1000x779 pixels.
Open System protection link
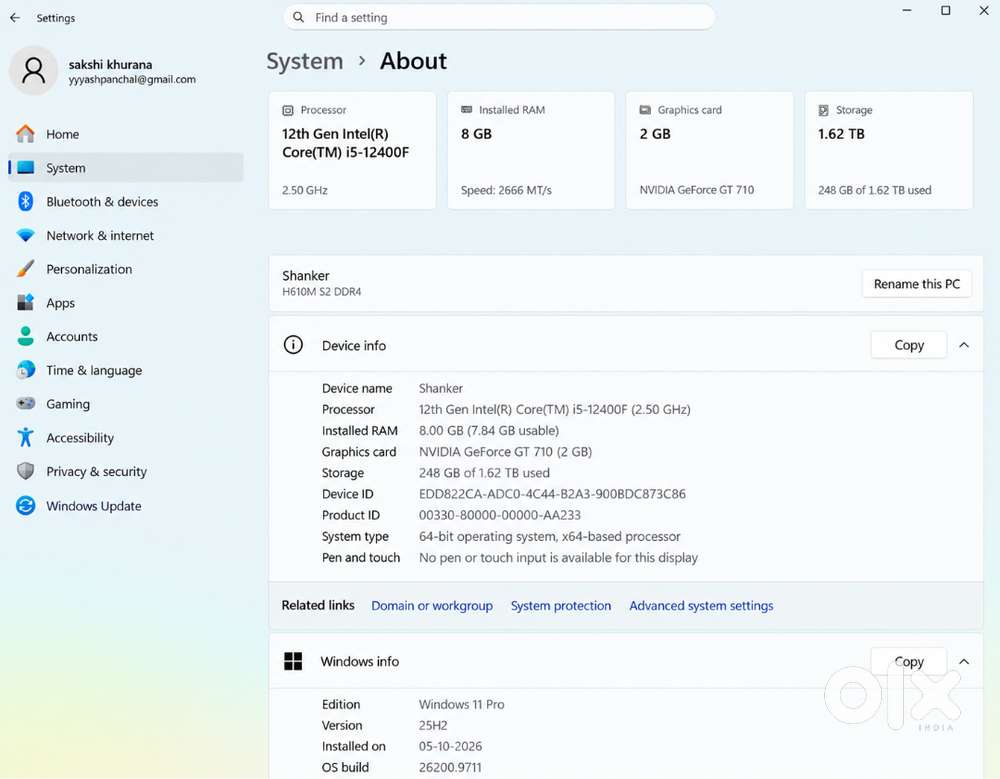(561, 605)
